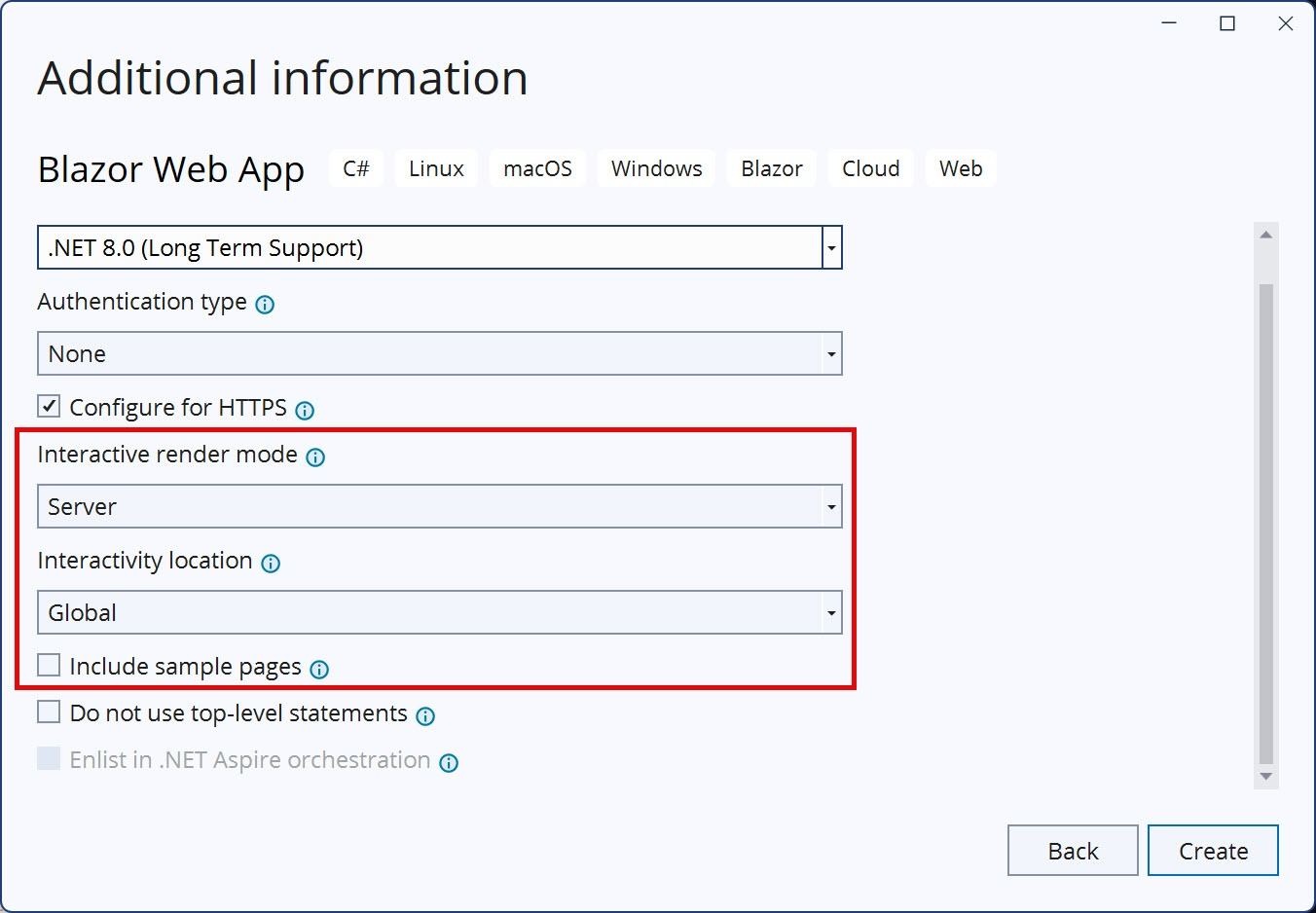Click the scroll down arrow

(x=1266, y=777)
